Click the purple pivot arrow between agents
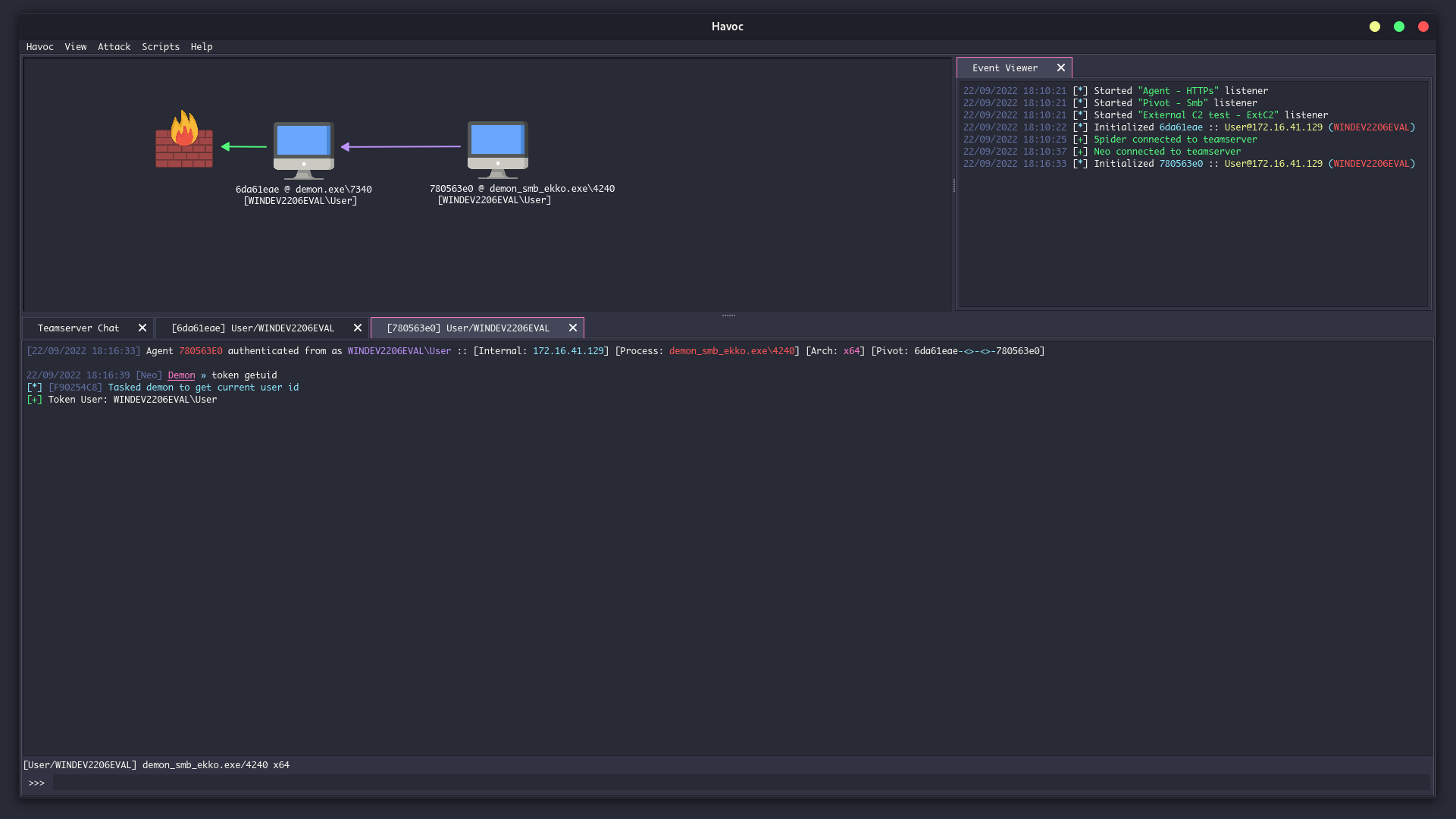Image resolution: width=1456 pixels, height=819 pixels. click(401, 147)
